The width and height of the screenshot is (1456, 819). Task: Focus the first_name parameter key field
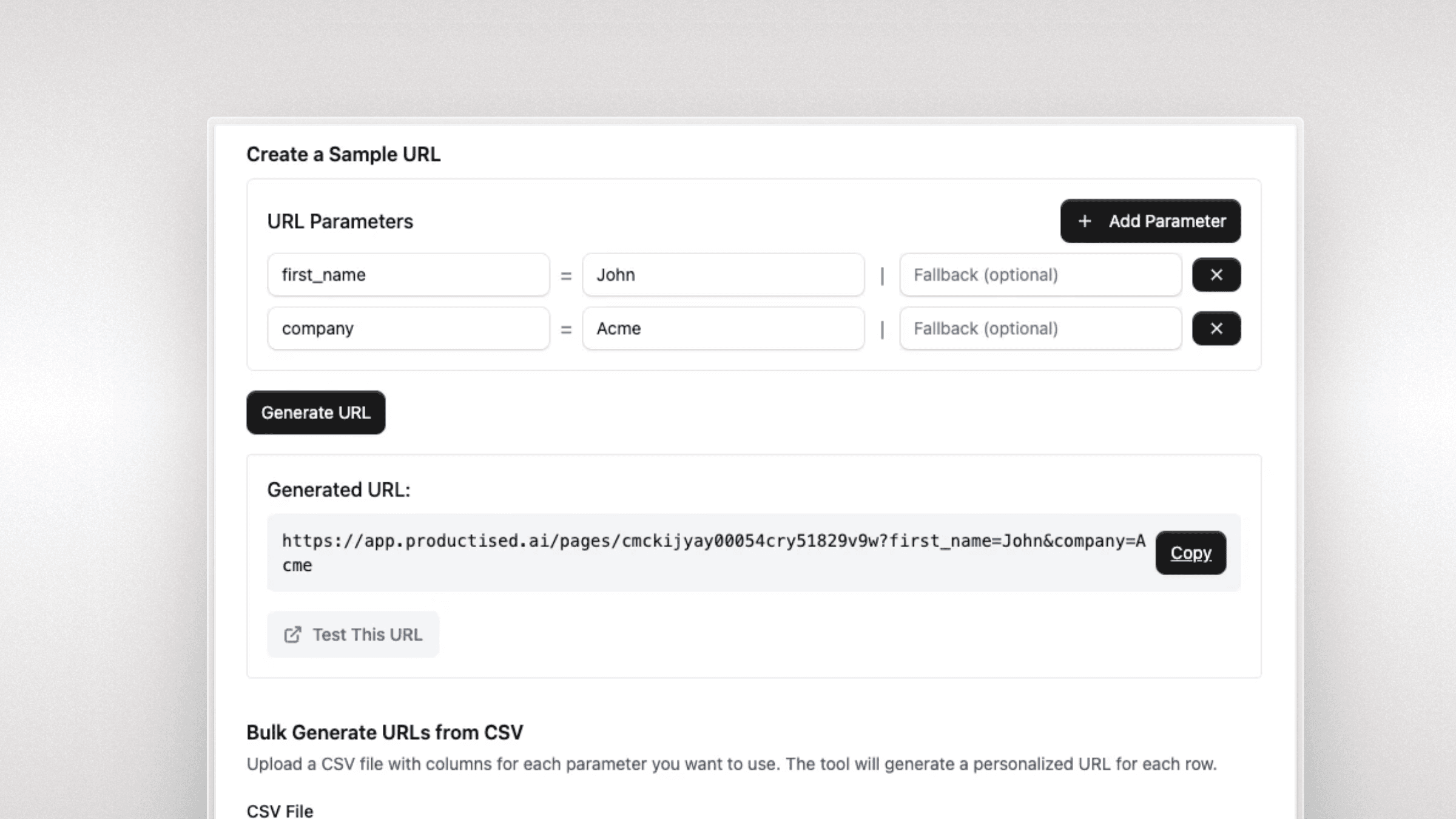coord(408,275)
